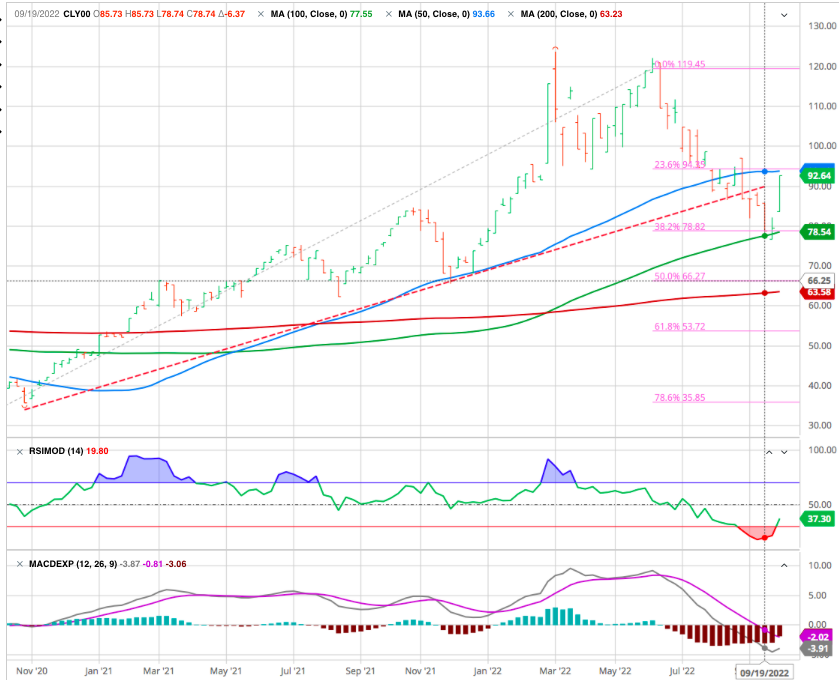The height and width of the screenshot is (680, 840).
Task: Click the CLY00 symbol name
Action: 77,14
